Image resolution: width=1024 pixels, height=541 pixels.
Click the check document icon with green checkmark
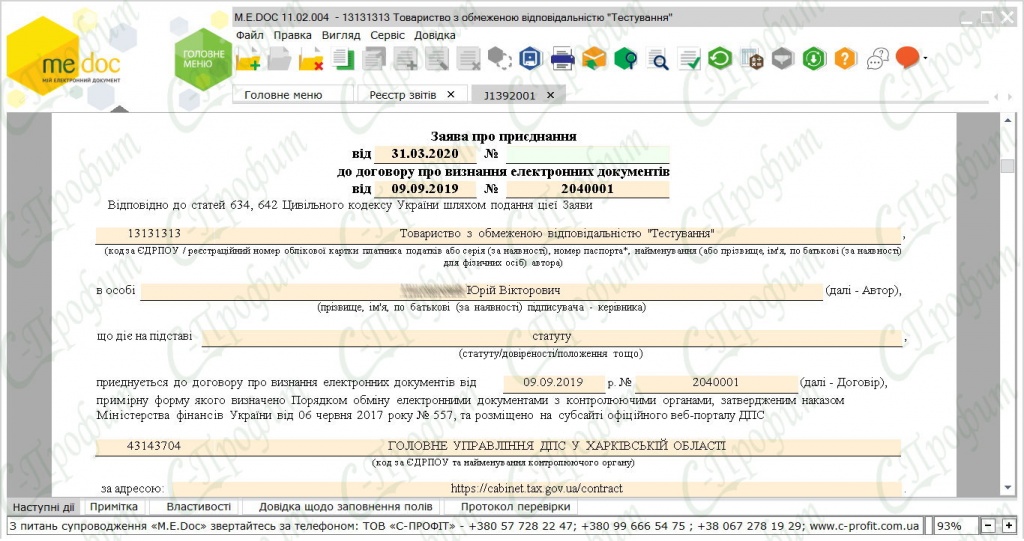688,59
